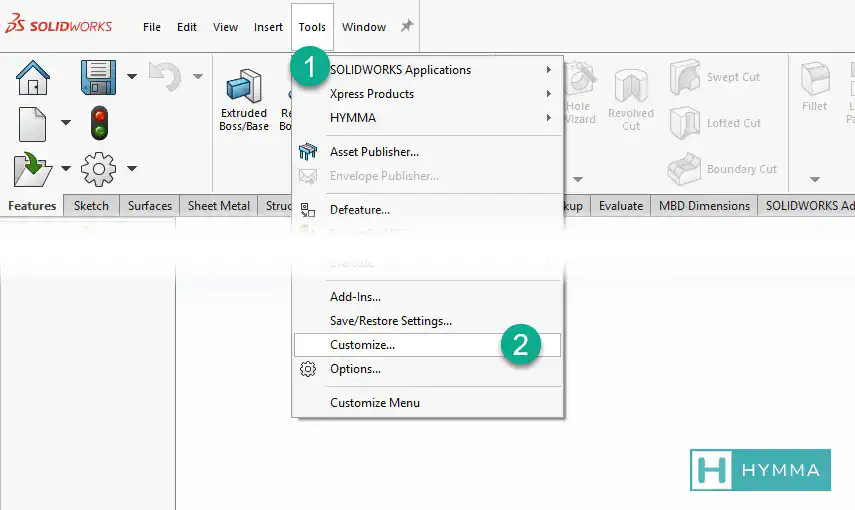Click the Save floppy disk icon

click(99, 77)
